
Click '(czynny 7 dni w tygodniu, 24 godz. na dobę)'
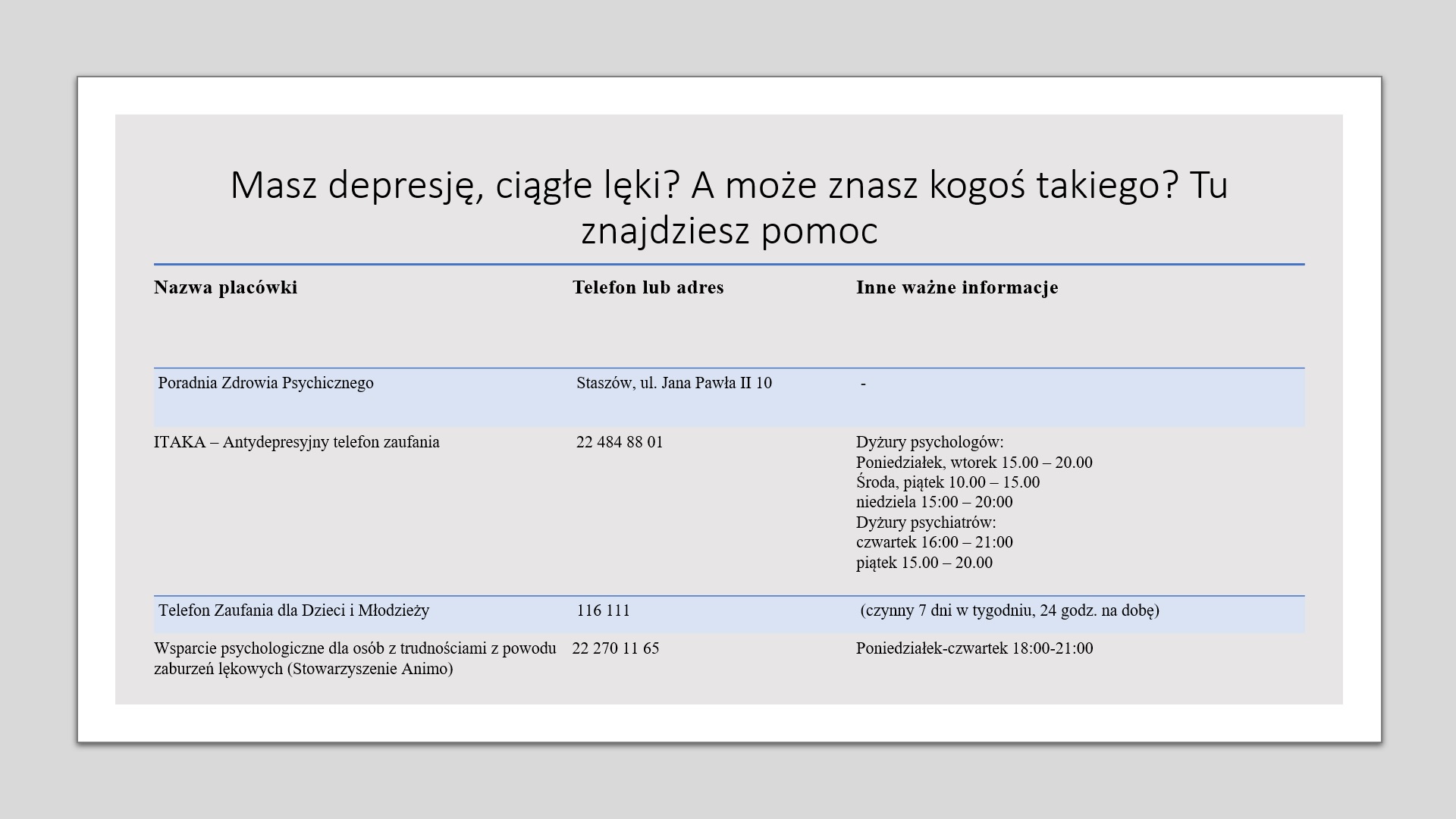[1010, 610]
